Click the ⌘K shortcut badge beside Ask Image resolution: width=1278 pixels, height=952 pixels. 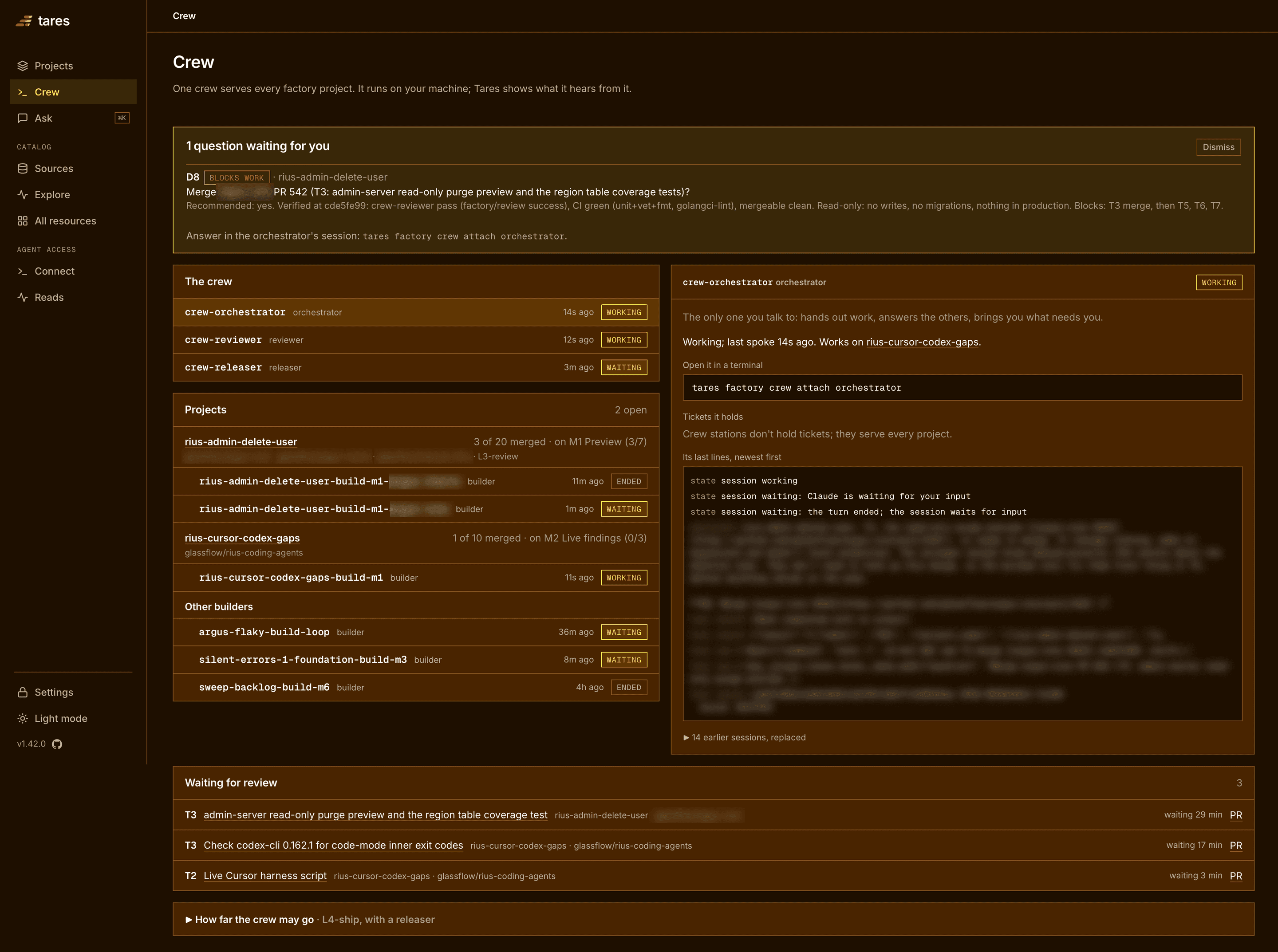click(x=122, y=118)
